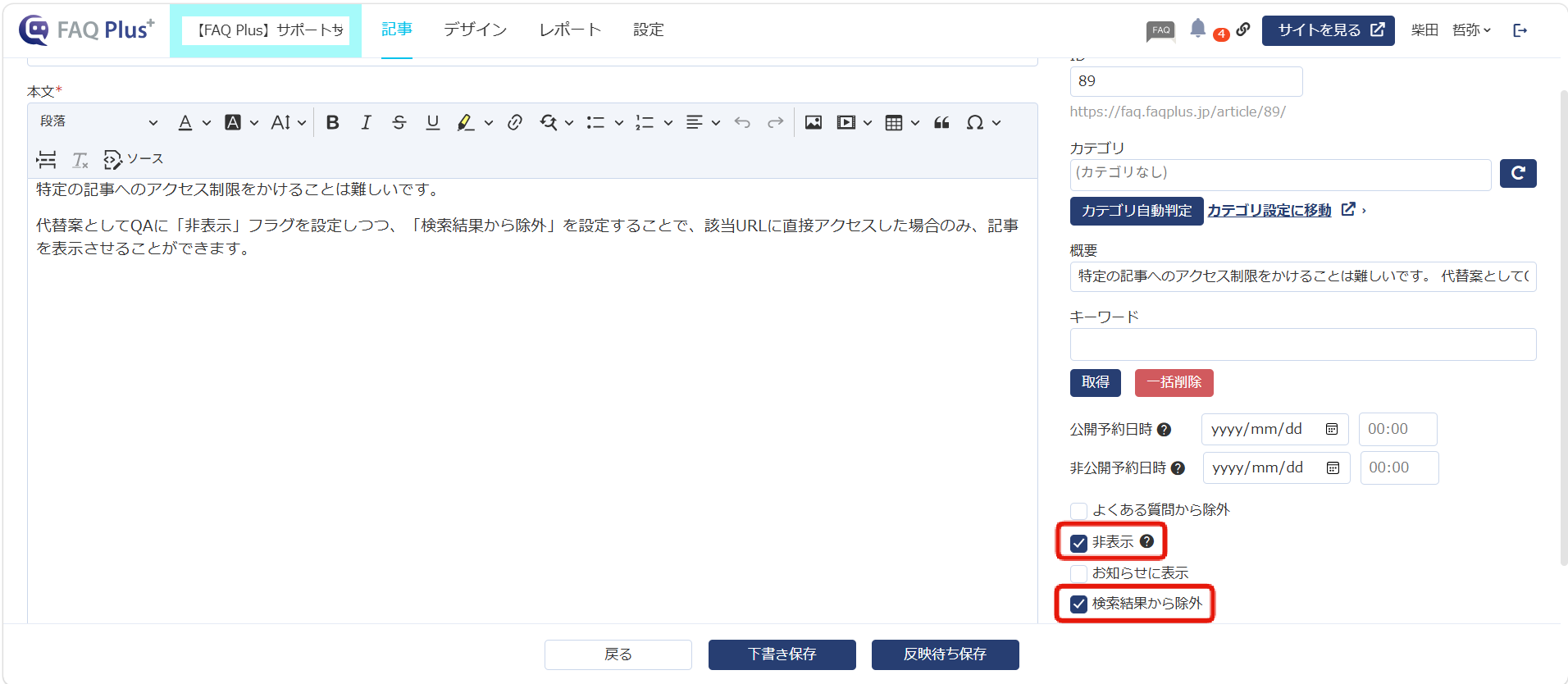Click 反映待ち保存 button
Screen dimensions: 1568x684
coord(946,654)
